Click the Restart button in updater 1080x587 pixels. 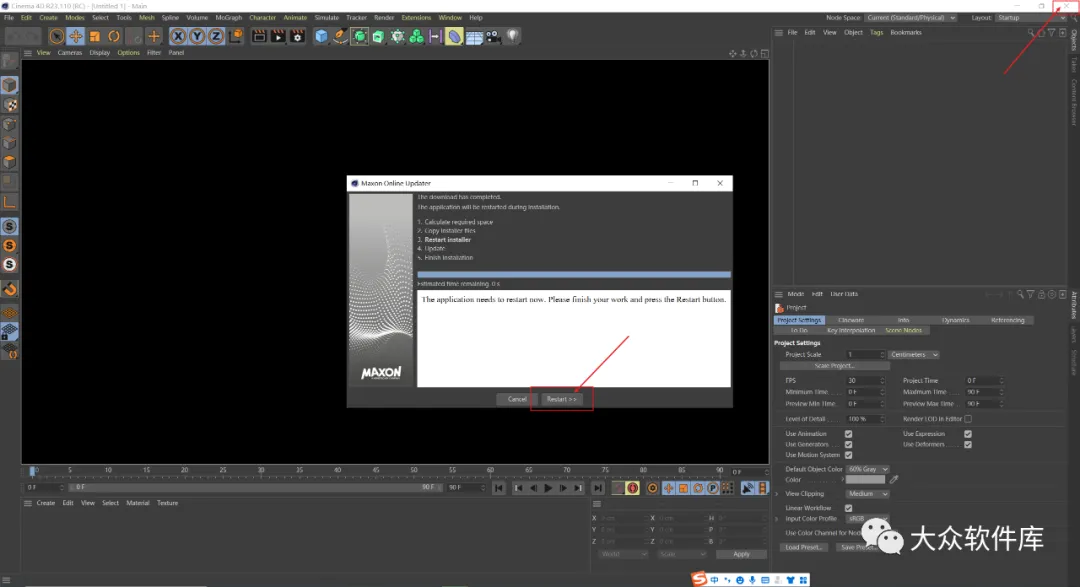pyautogui.click(x=561, y=399)
